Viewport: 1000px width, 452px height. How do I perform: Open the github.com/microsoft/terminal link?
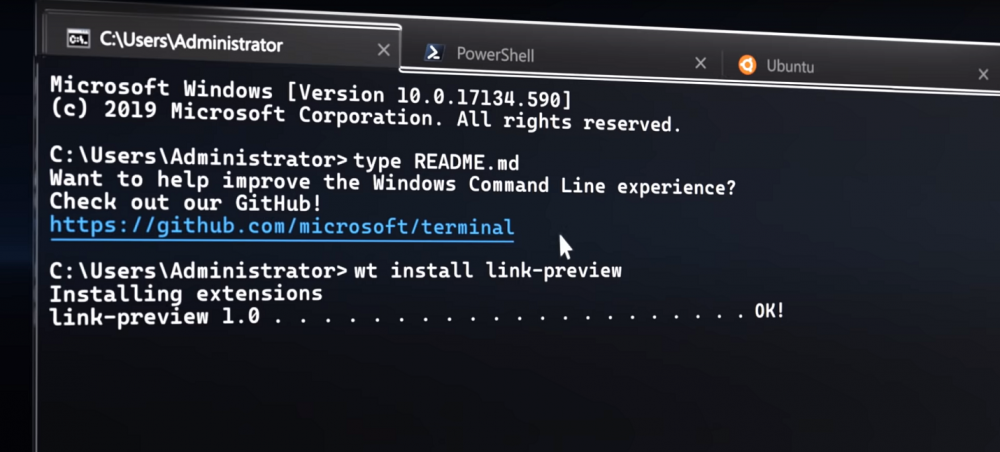pyautogui.click(x=282, y=226)
